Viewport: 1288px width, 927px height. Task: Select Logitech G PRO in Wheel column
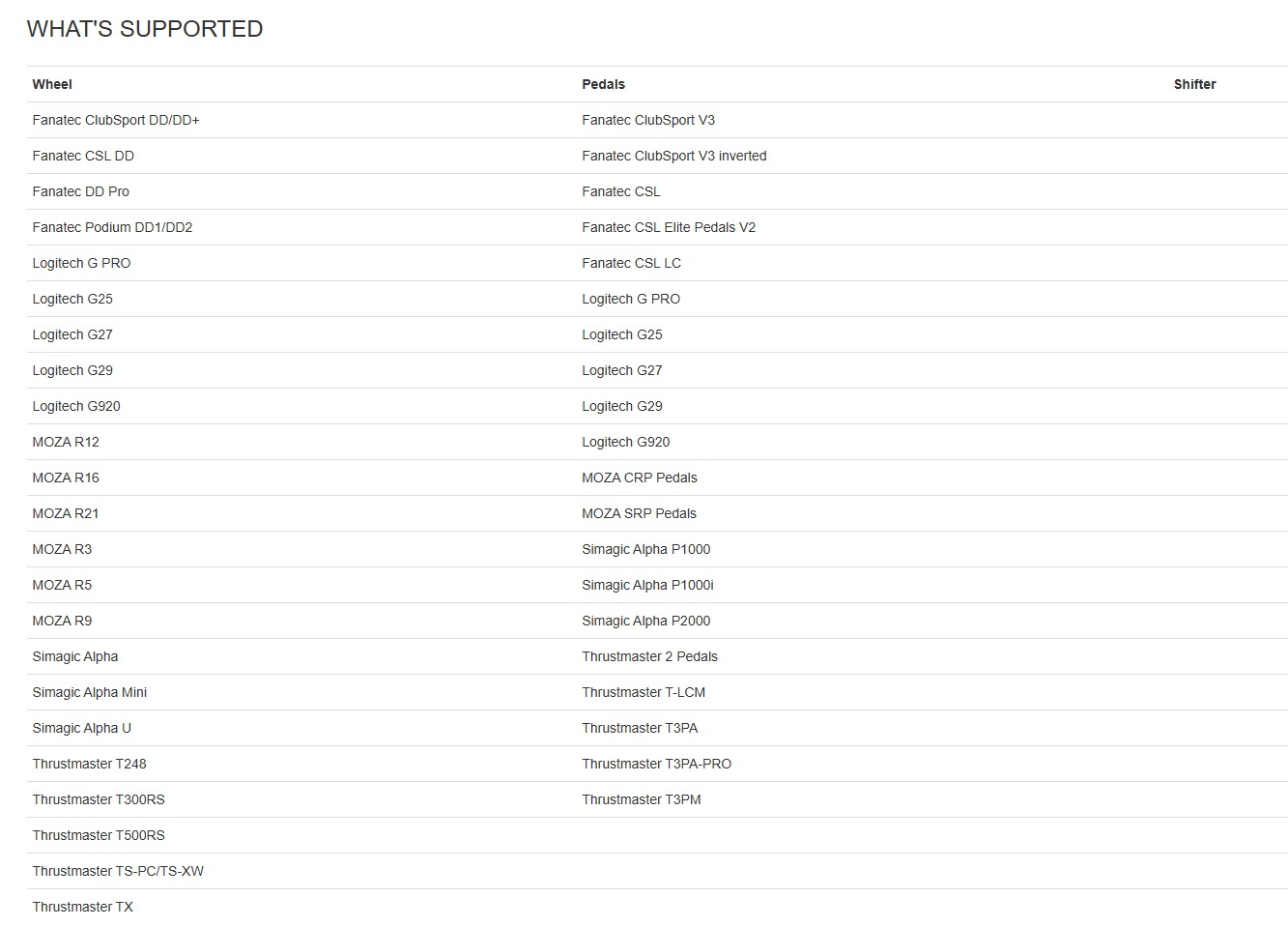(81, 263)
